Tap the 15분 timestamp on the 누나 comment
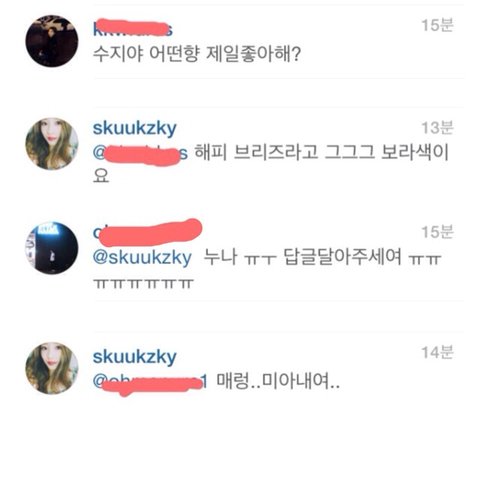 pyautogui.click(x=437, y=232)
